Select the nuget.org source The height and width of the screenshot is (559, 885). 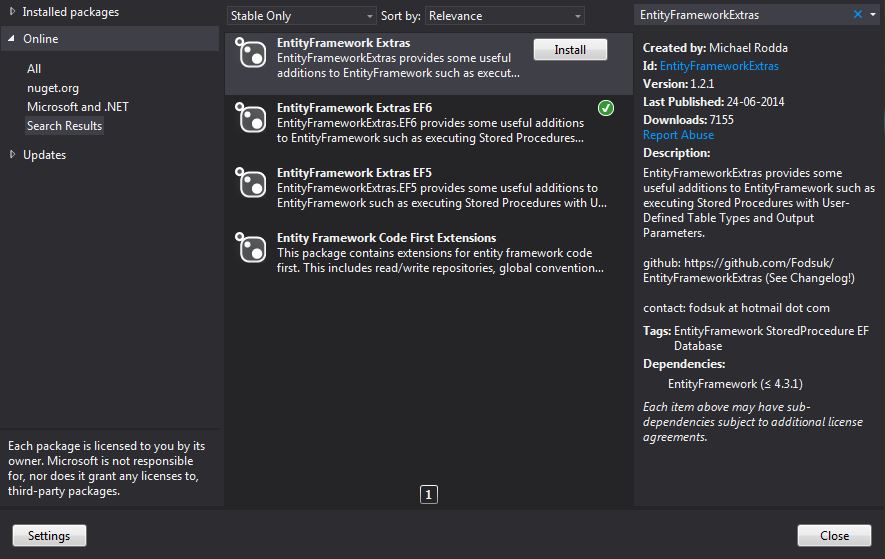tap(53, 88)
